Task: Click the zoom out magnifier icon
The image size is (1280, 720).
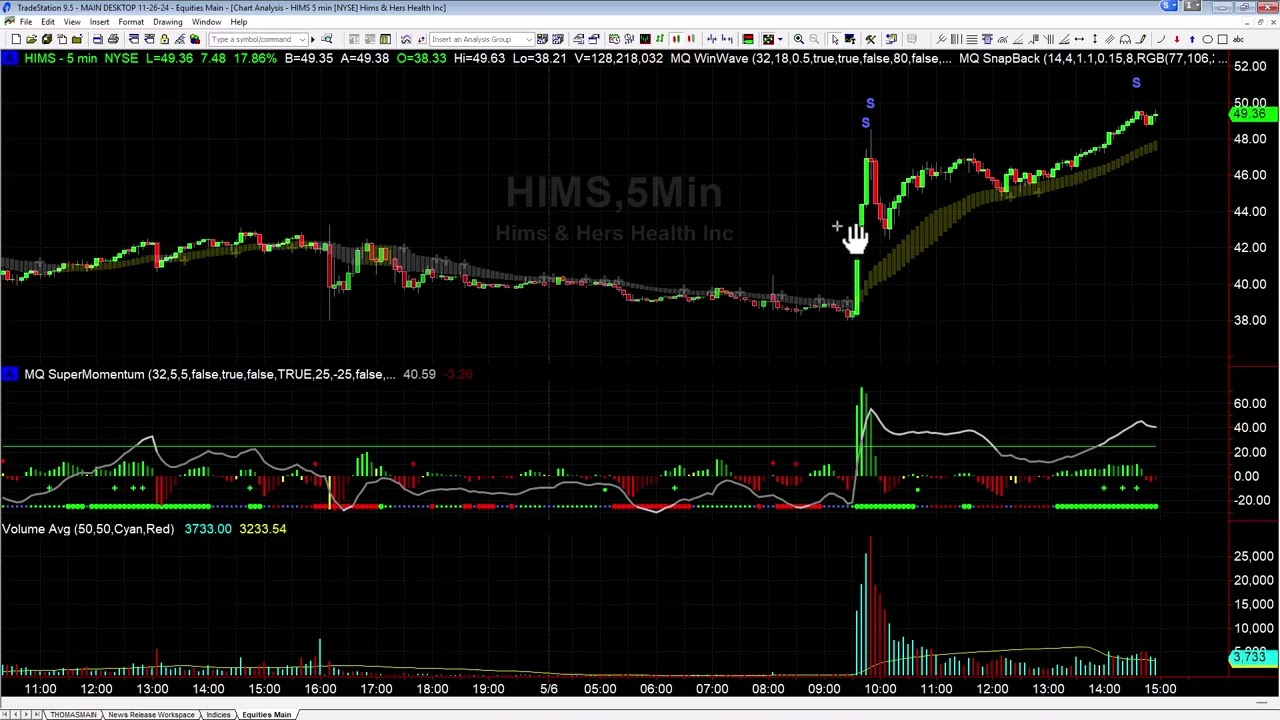Action: pos(814,39)
